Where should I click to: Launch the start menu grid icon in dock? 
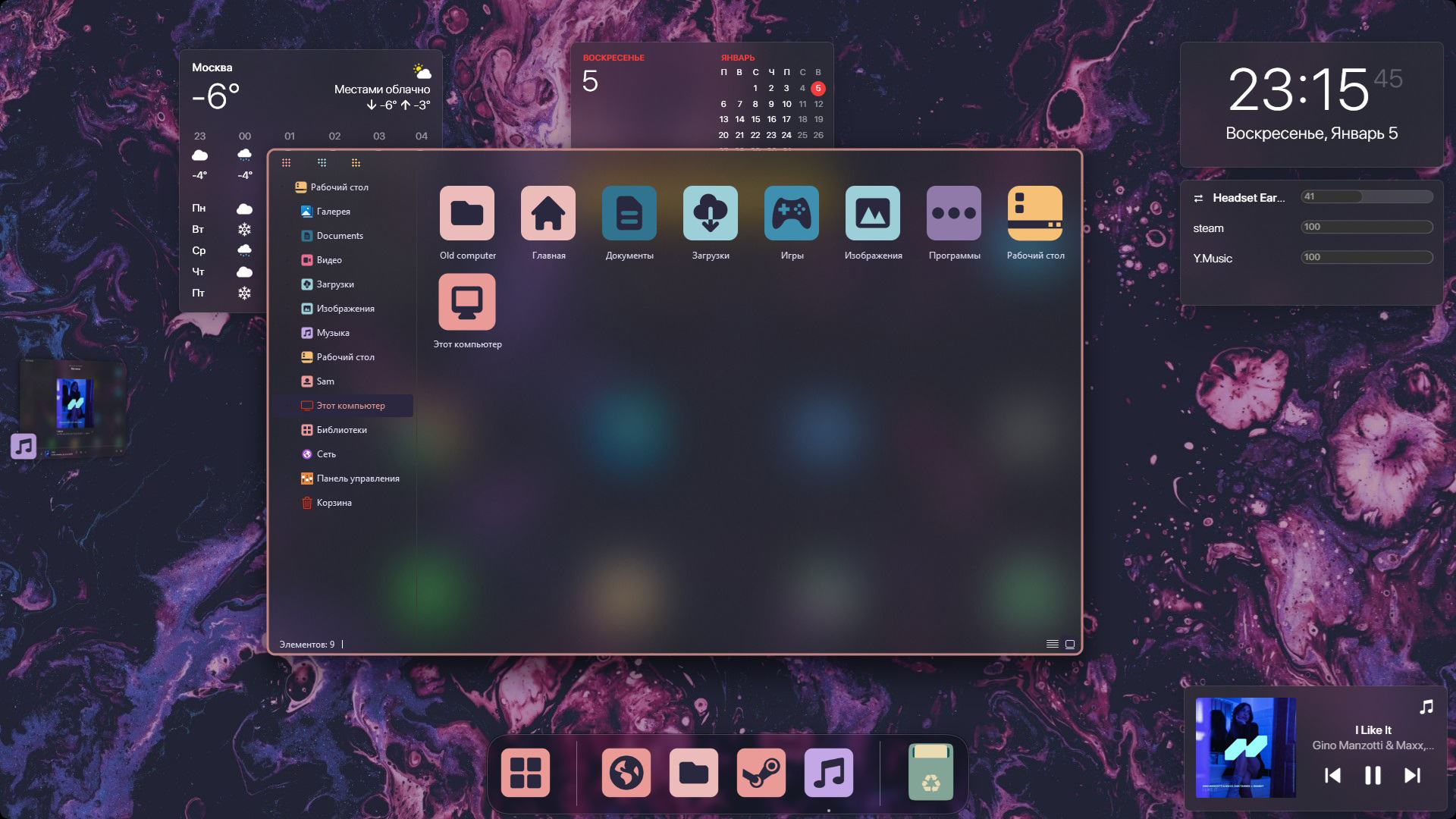[526, 773]
